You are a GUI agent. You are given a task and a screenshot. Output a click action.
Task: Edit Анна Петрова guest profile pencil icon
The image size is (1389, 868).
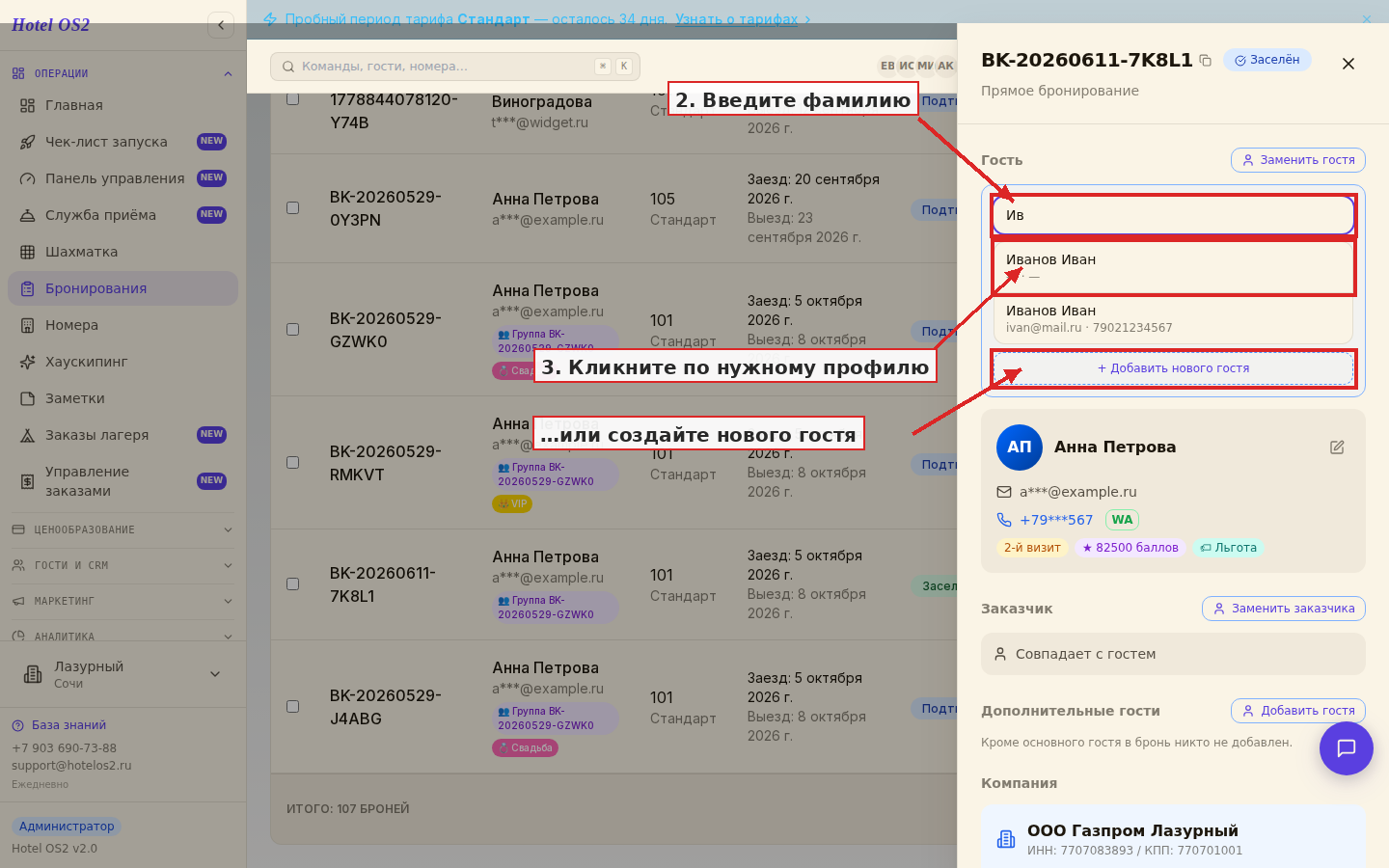click(1337, 448)
